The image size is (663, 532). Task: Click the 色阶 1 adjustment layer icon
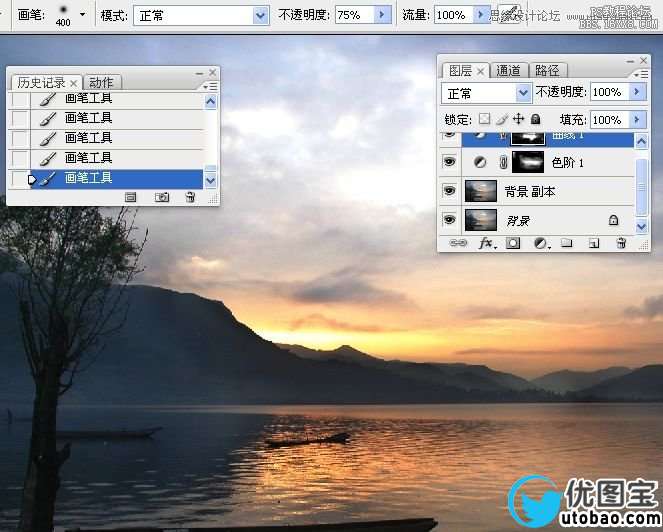pos(479,162)
